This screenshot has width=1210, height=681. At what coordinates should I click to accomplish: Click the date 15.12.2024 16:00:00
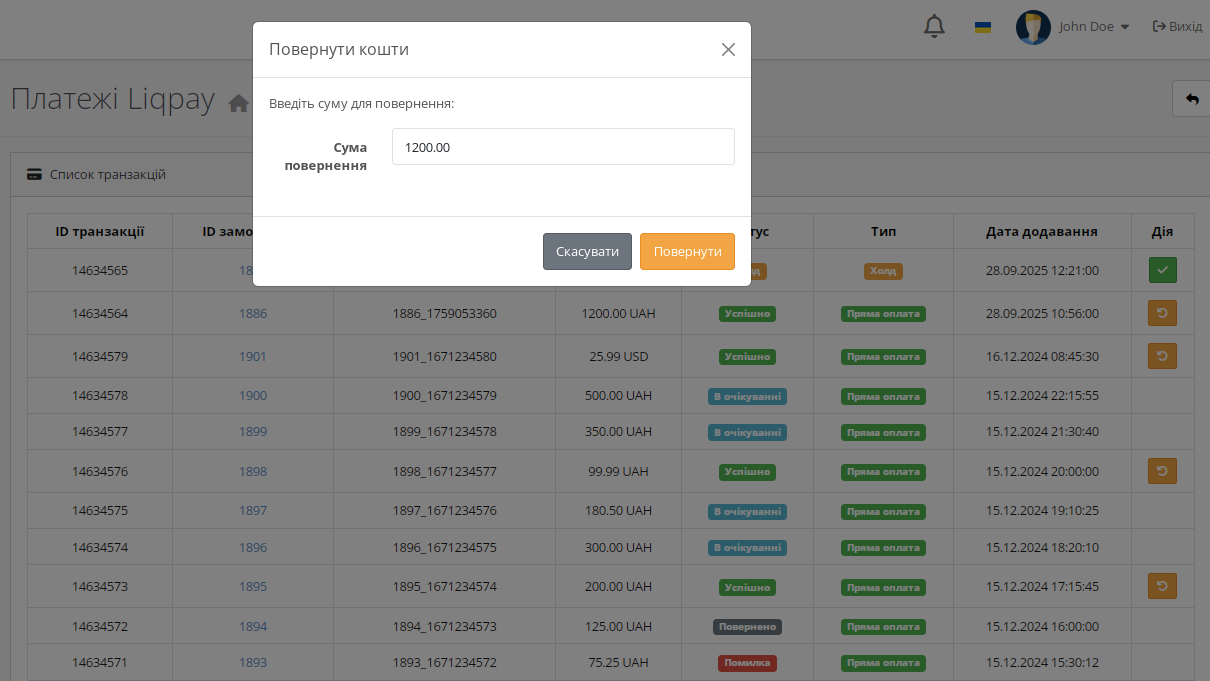[1042, 627]
